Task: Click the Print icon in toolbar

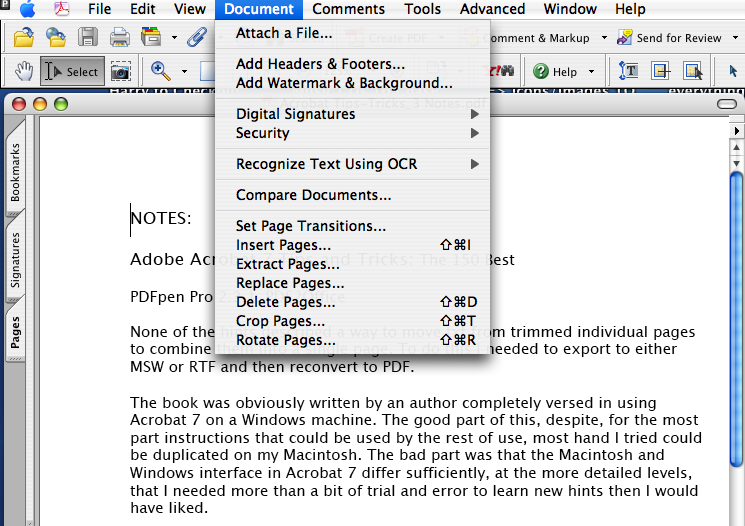Action: point(119,38)
